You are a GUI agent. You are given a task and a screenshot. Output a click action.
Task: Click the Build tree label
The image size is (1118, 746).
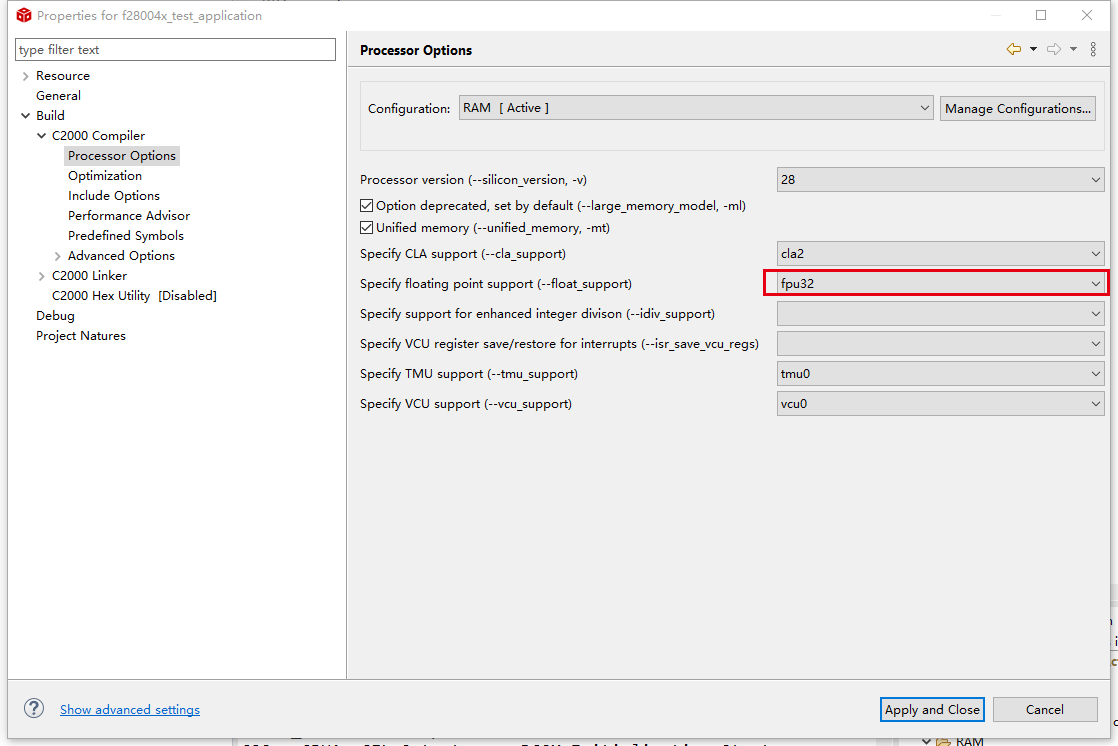coord(51,116)
